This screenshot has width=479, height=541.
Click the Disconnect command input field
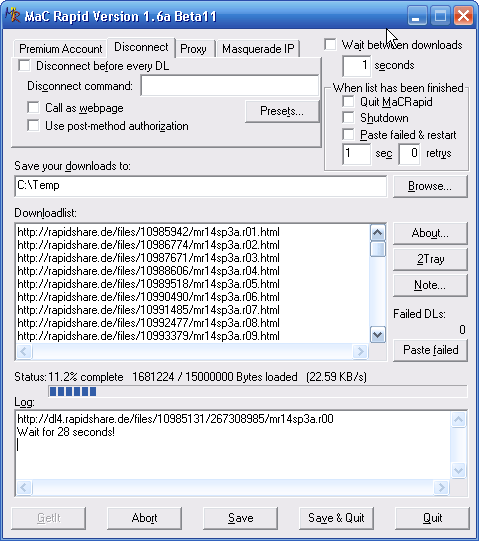(229, 85)
